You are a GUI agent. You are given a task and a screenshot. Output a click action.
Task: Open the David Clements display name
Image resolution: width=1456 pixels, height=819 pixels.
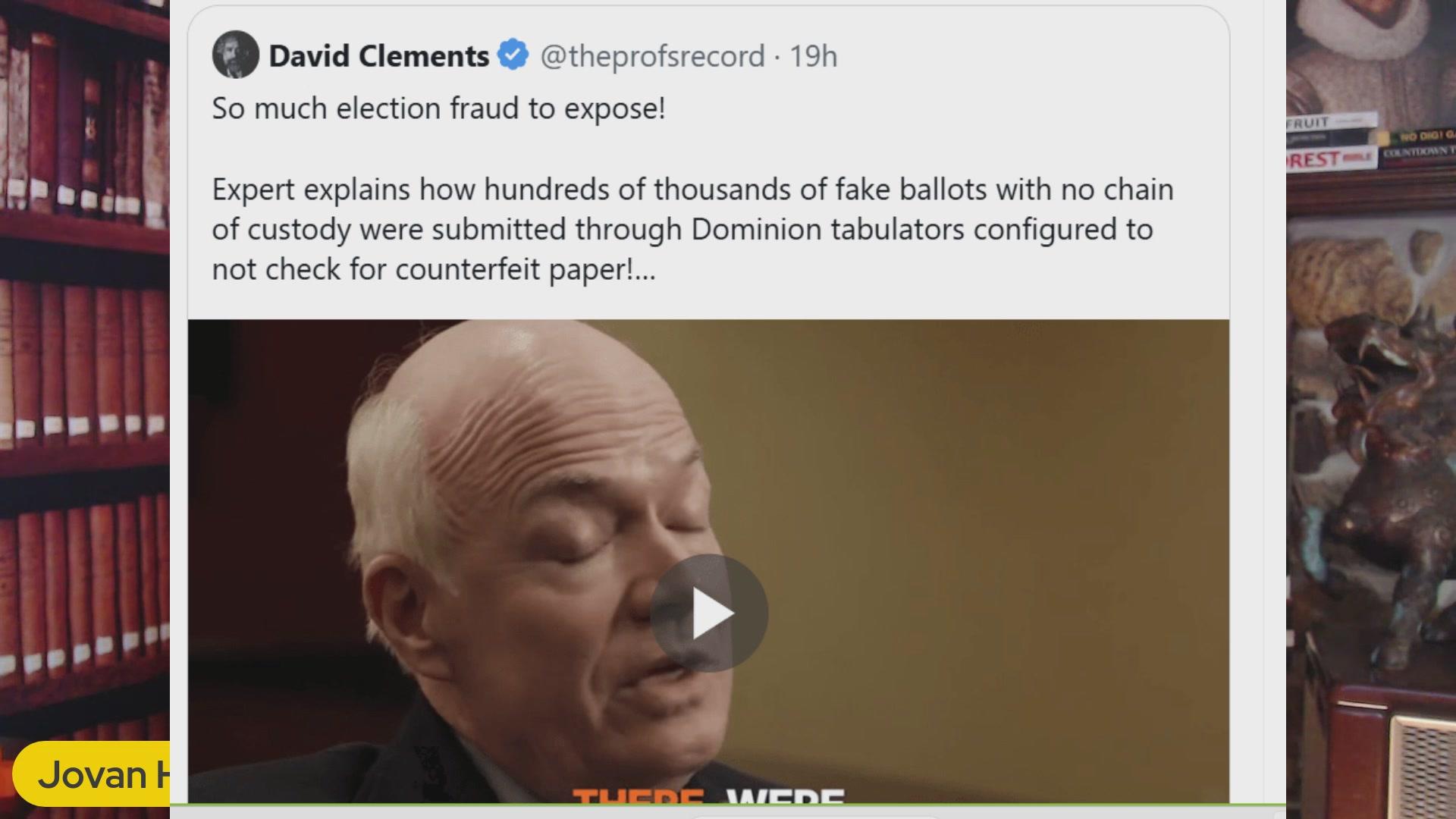(378, 55)
